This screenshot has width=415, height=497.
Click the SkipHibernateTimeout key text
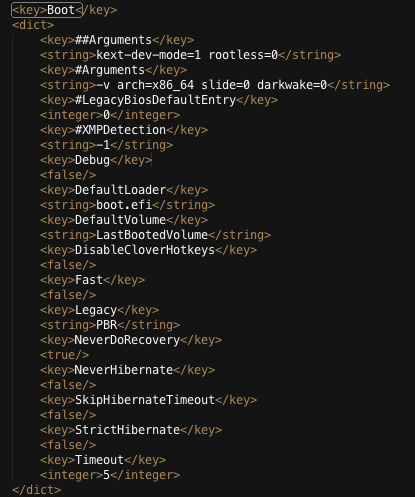(x=145, y=400)
